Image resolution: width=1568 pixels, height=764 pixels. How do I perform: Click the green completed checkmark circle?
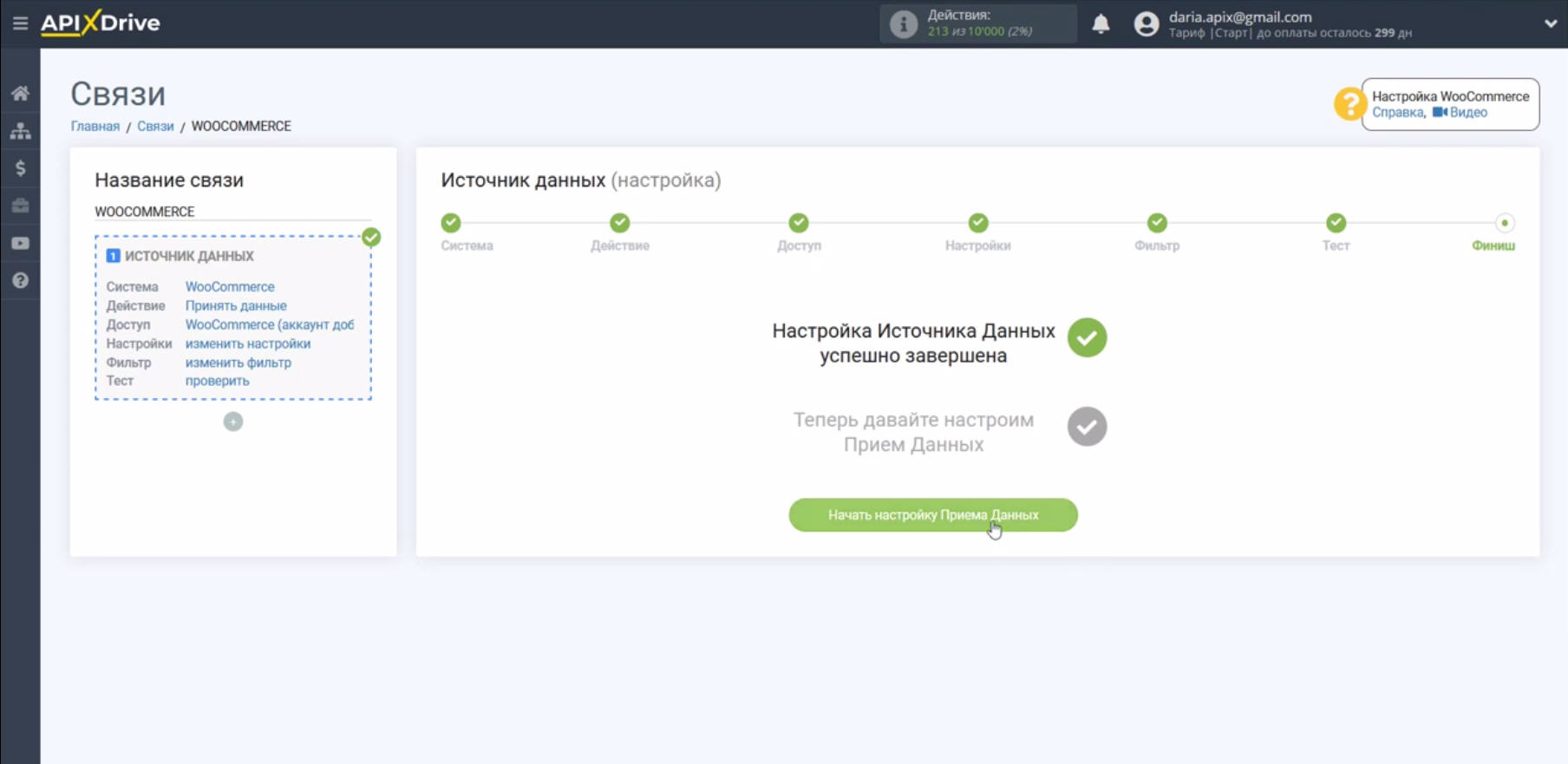tap(1087, 337)
